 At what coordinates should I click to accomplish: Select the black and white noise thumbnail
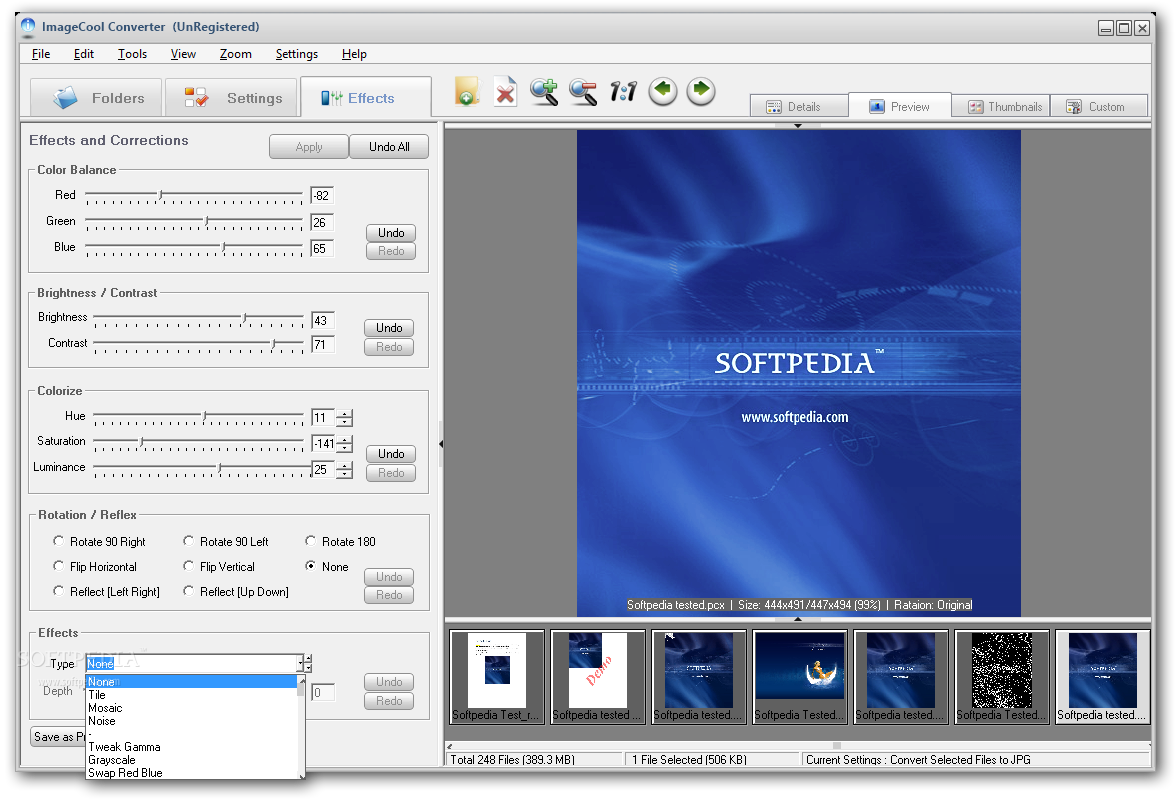[x=1001, y=677]
